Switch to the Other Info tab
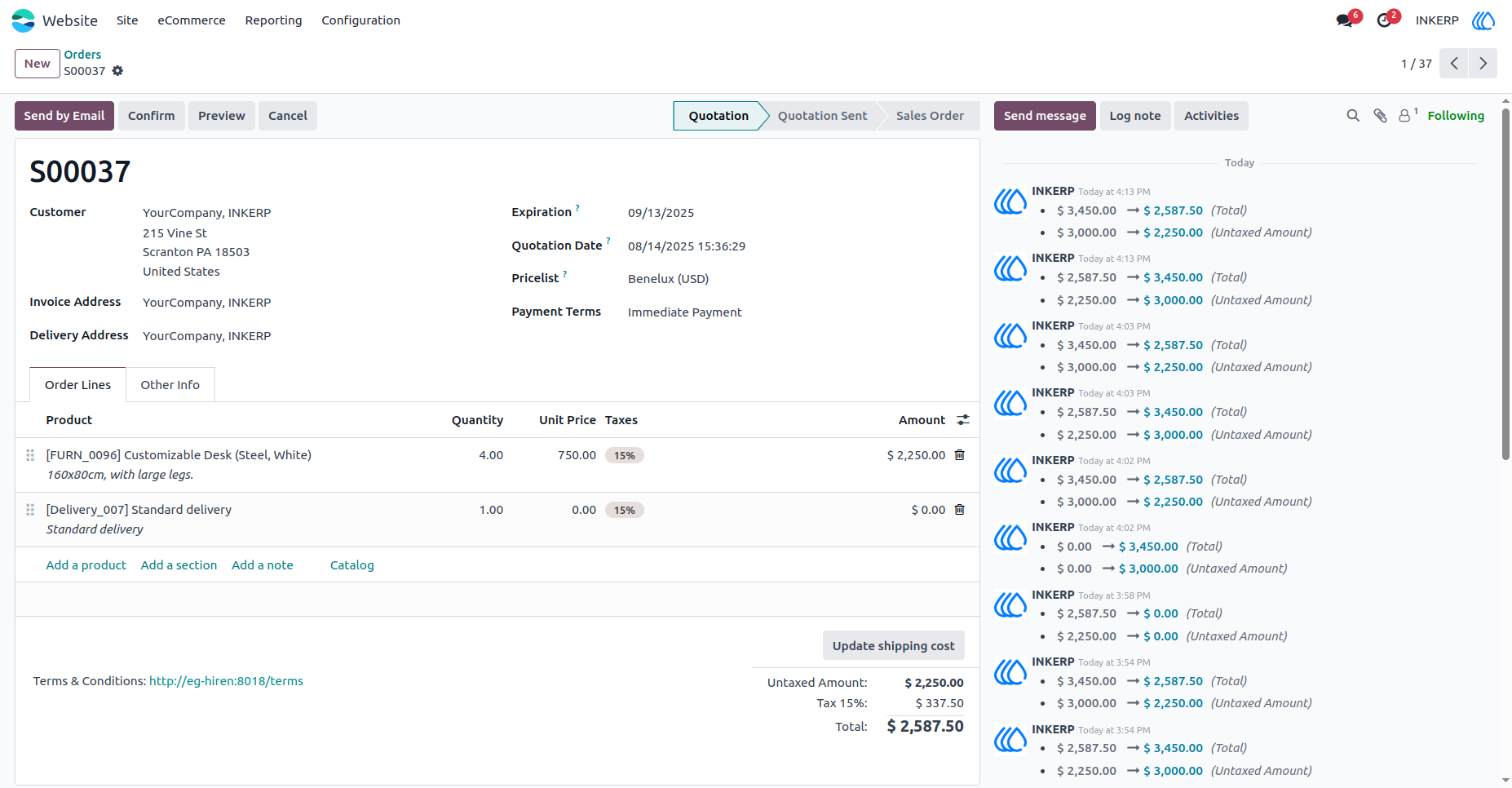This screenshot has width=1512, height=788. (x=170, y=385)
